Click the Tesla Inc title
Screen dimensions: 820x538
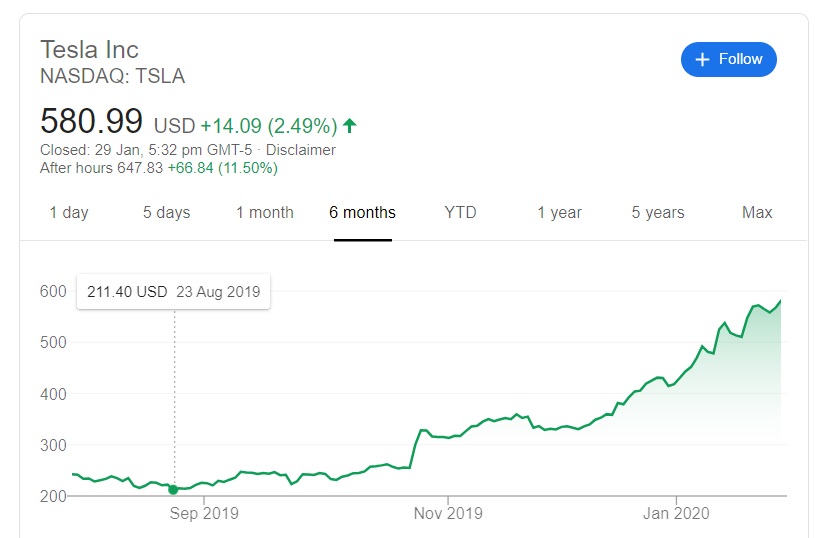89,49
